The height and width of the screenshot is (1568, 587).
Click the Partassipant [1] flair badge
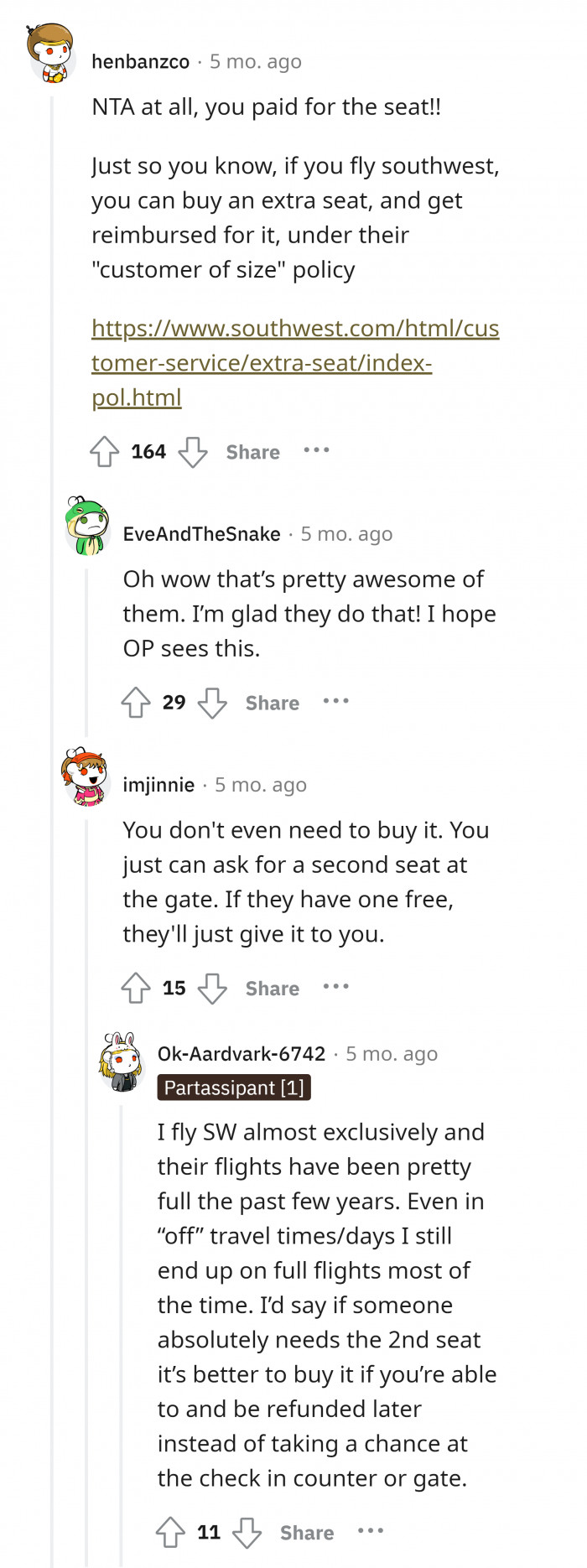tap(234, 1088)
